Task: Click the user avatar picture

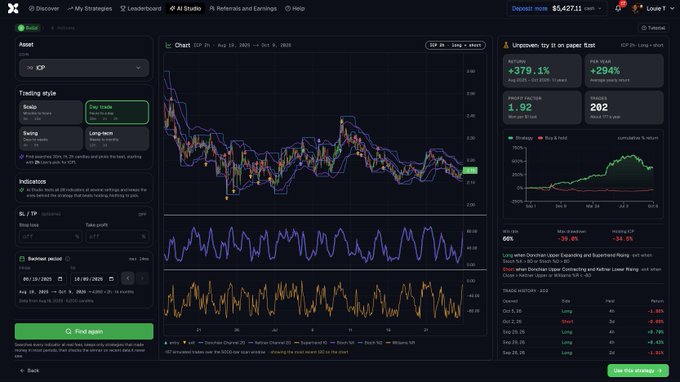Action: click(636, 9)
